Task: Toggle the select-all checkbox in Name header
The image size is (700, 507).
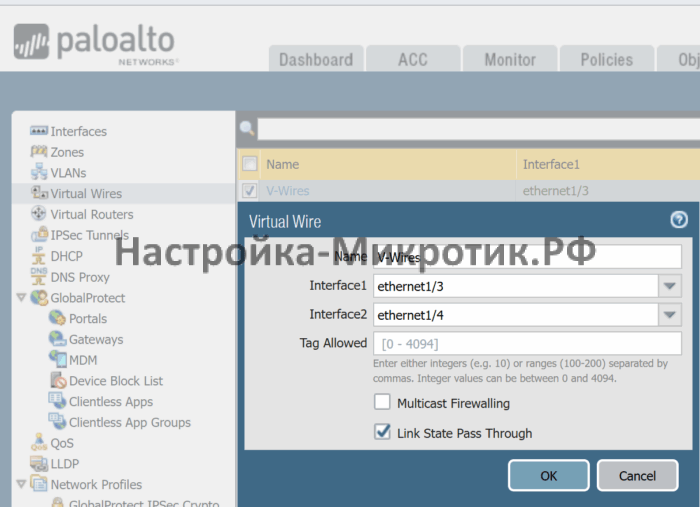Action: (x=250, y=164)
